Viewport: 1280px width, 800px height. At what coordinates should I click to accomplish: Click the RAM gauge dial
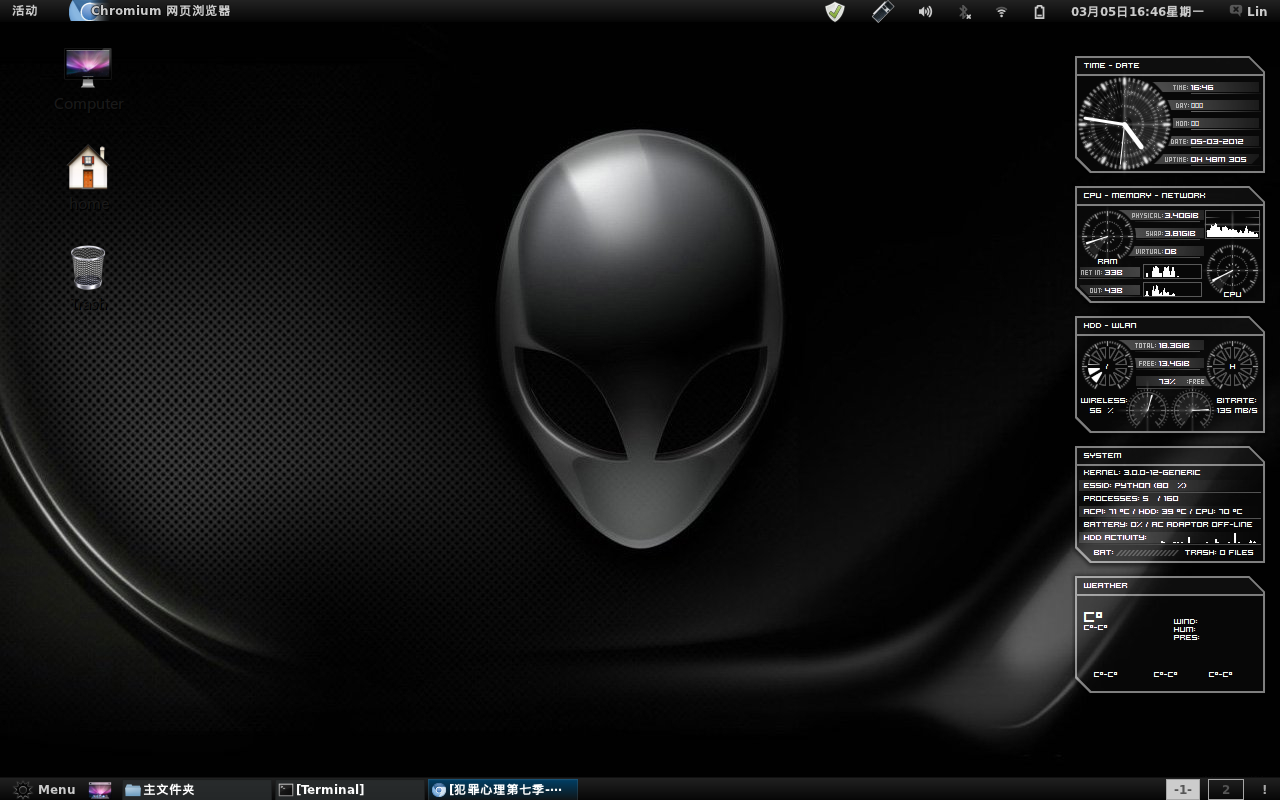click(x=1106, y=236)
